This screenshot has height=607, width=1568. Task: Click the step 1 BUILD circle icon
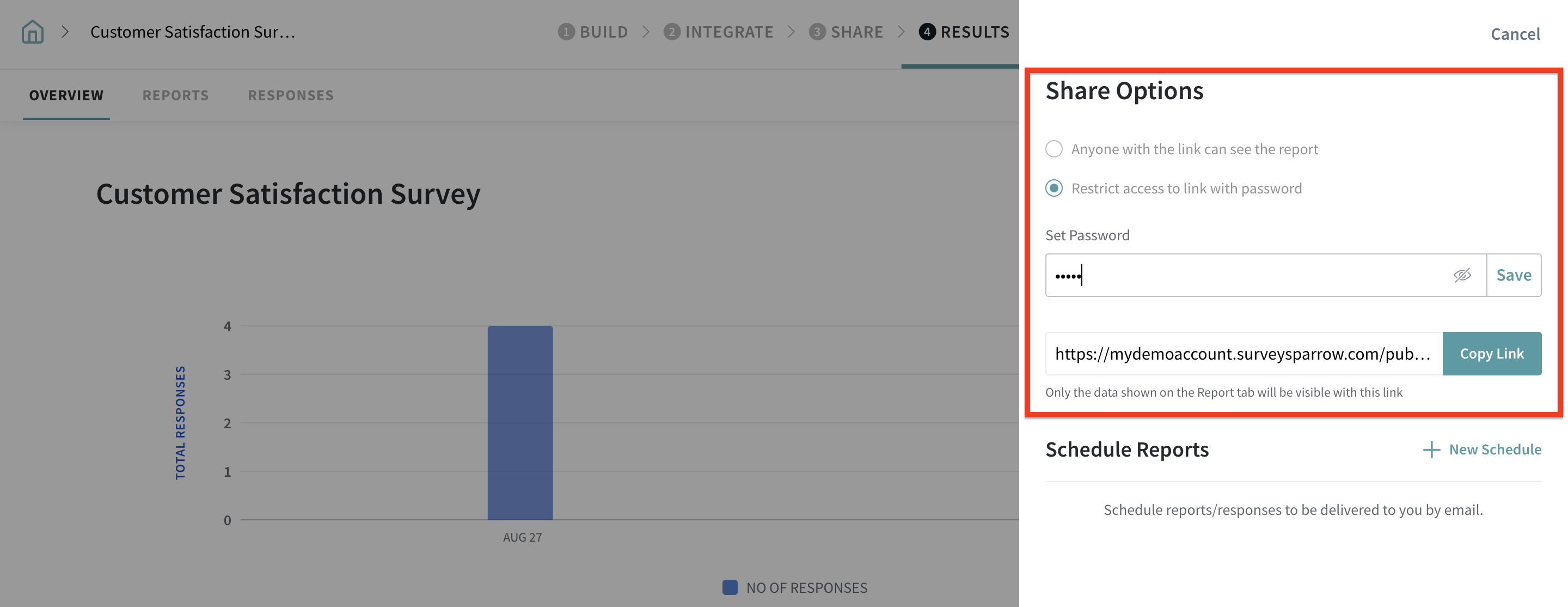pyautogui.click(x=566, y=32)
